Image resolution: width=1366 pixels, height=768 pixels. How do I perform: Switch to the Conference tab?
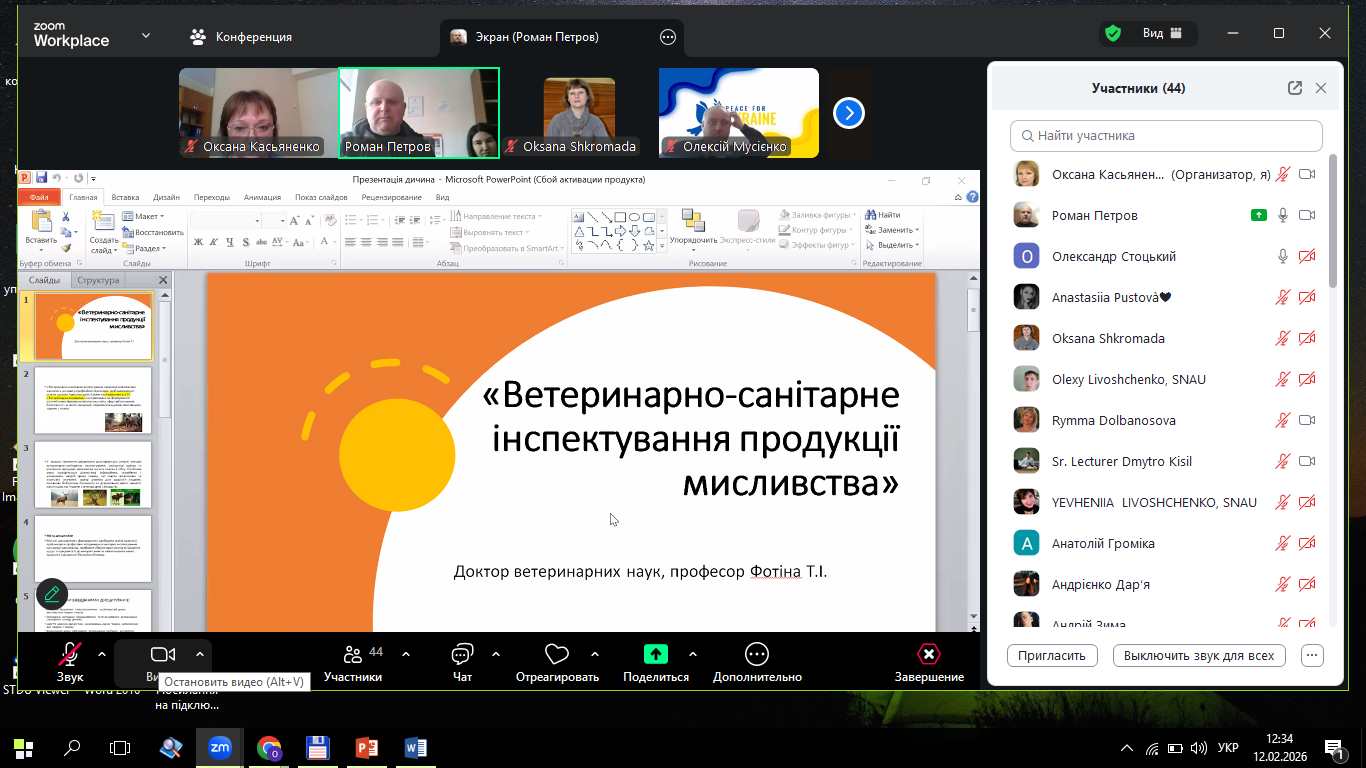click(x=241, y=37)
